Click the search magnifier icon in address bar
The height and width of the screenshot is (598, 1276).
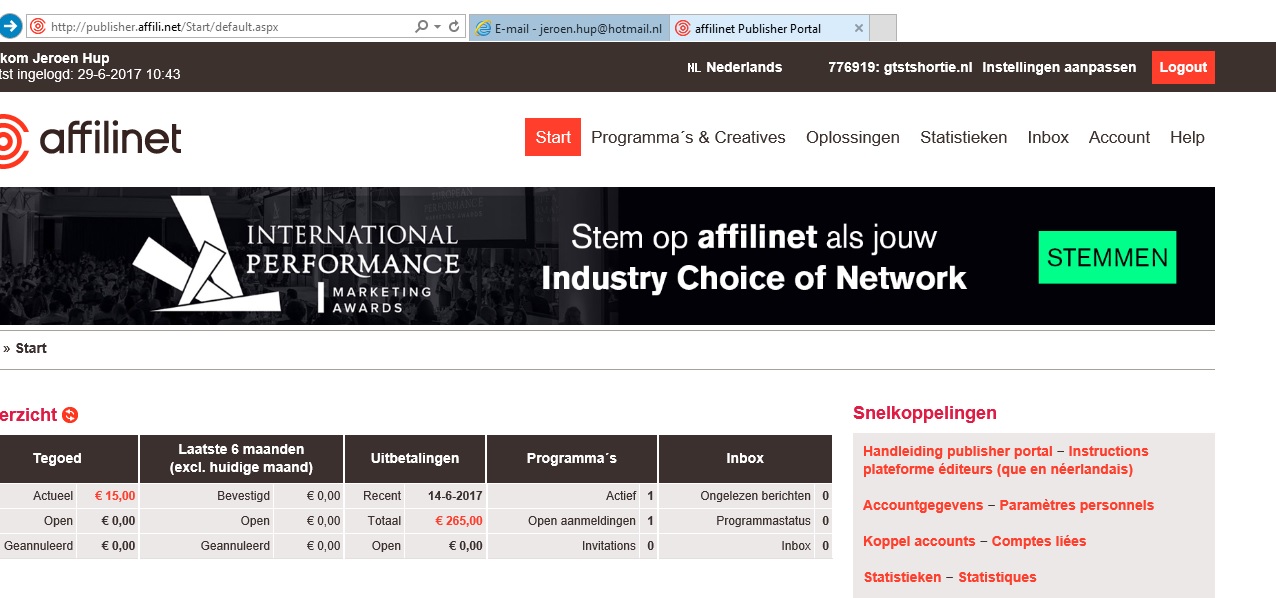coord(421,27)
